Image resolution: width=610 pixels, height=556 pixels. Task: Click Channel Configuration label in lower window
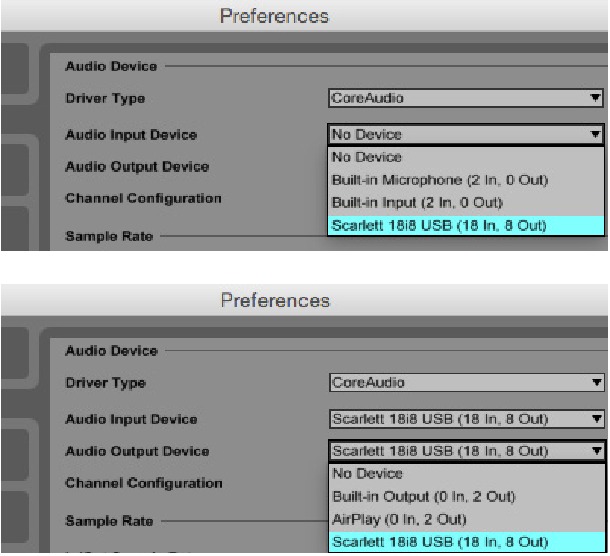(x=144, y=483)
